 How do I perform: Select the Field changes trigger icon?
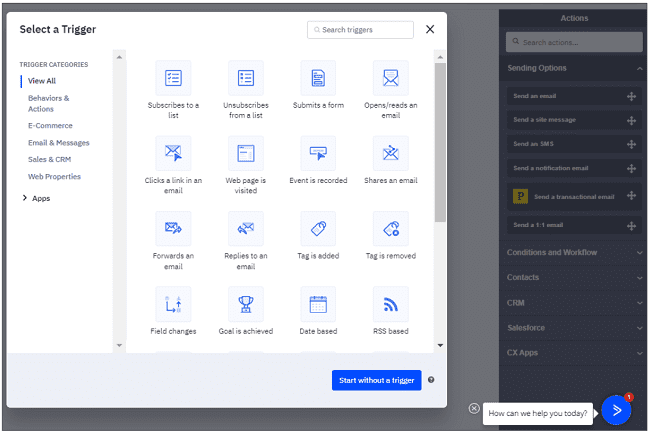coord(173,303)
